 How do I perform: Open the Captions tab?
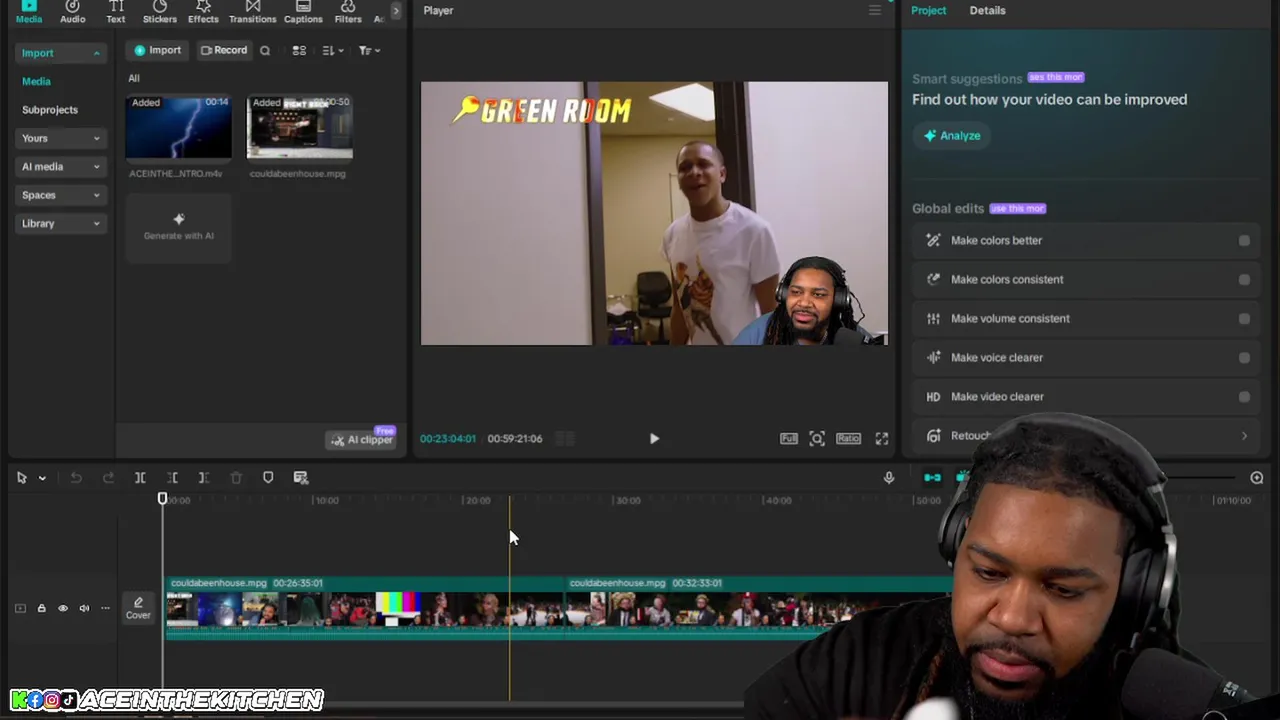303,12
